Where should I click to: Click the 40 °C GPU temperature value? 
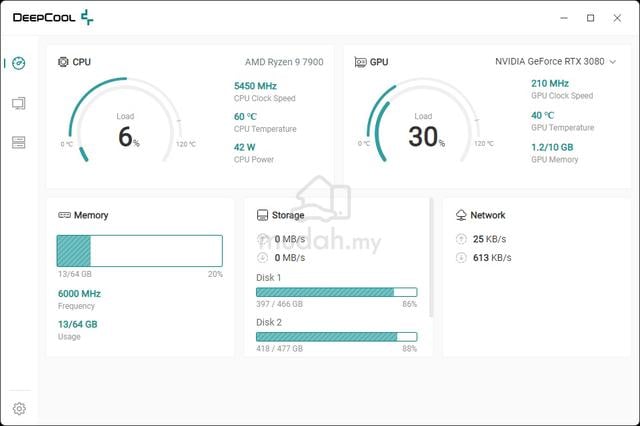pyautogui.click(x=542, y=115)
